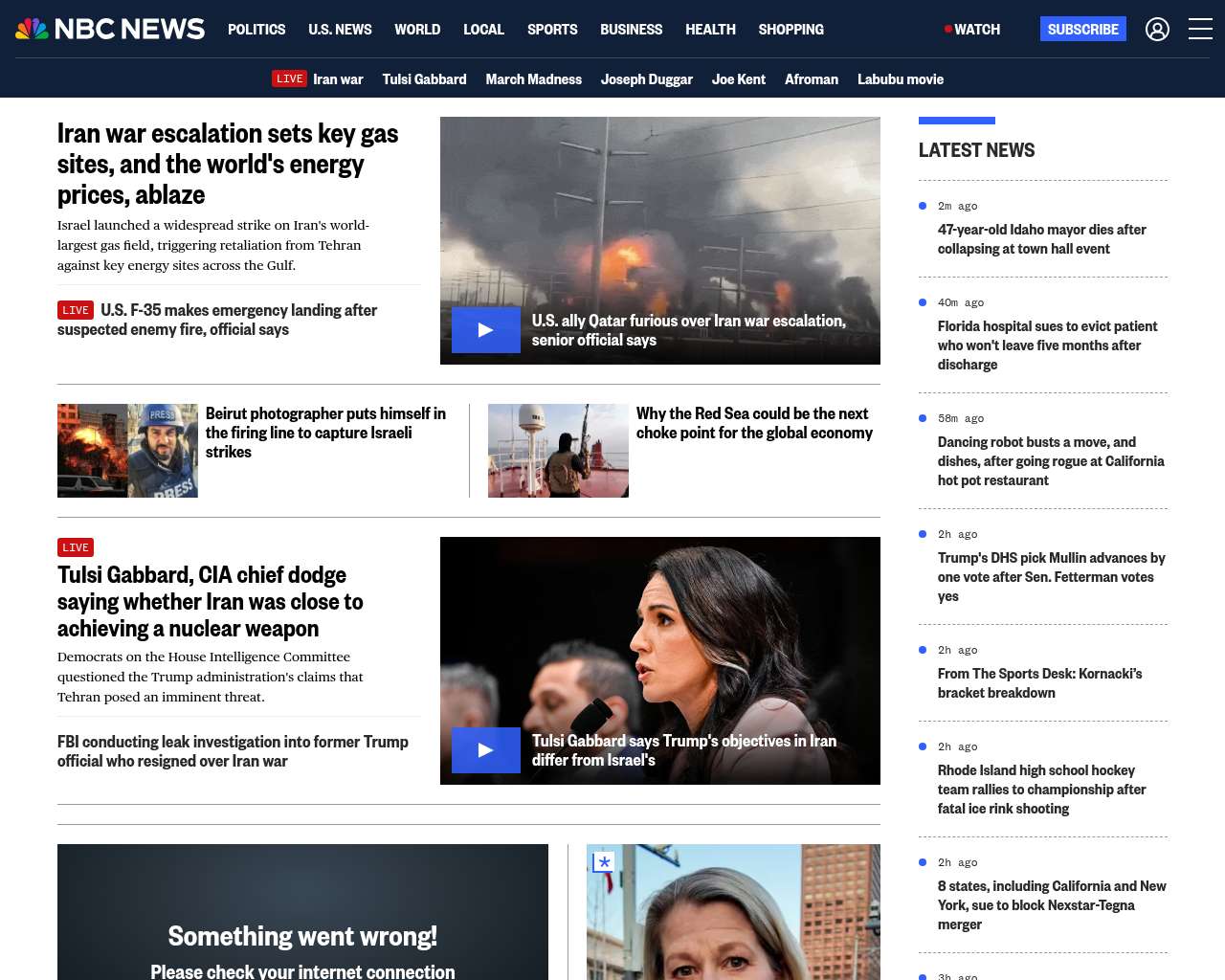Click the LIVE badge beside Iran war
This screenshot has height=980, width=1225.
click(x=289, y=79)
